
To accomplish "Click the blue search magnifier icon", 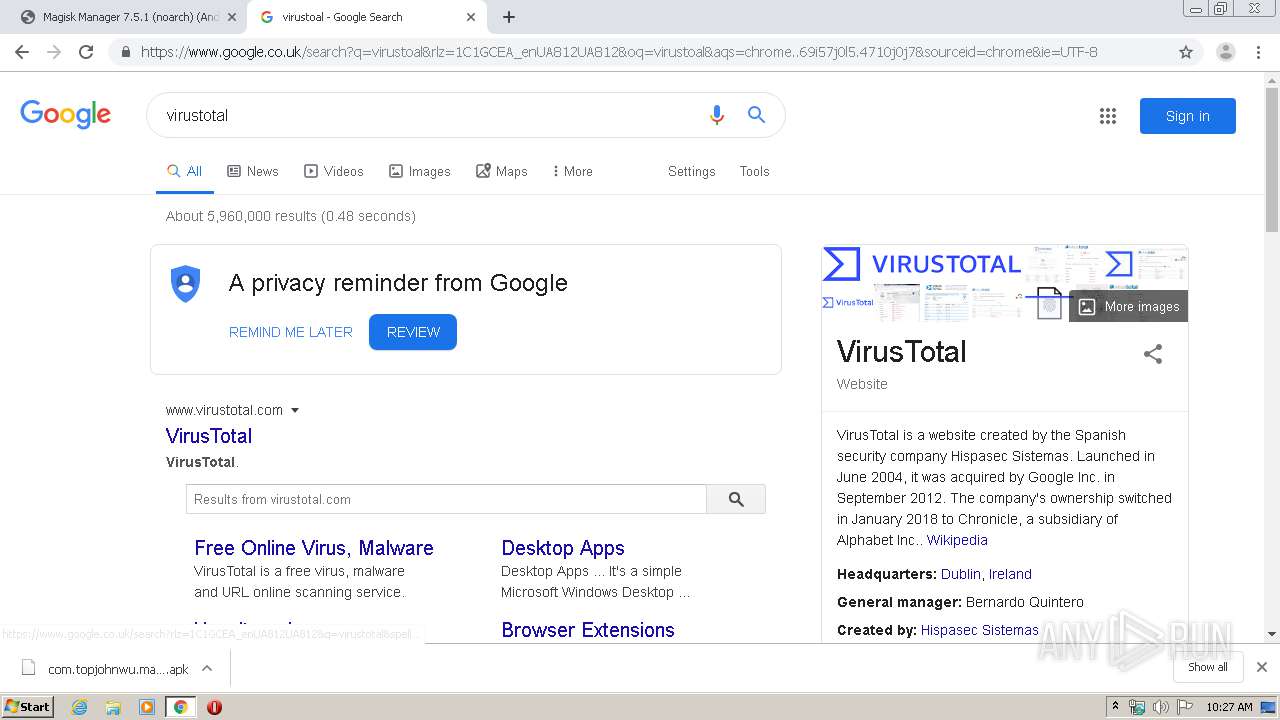I will (x=756, y=115).
